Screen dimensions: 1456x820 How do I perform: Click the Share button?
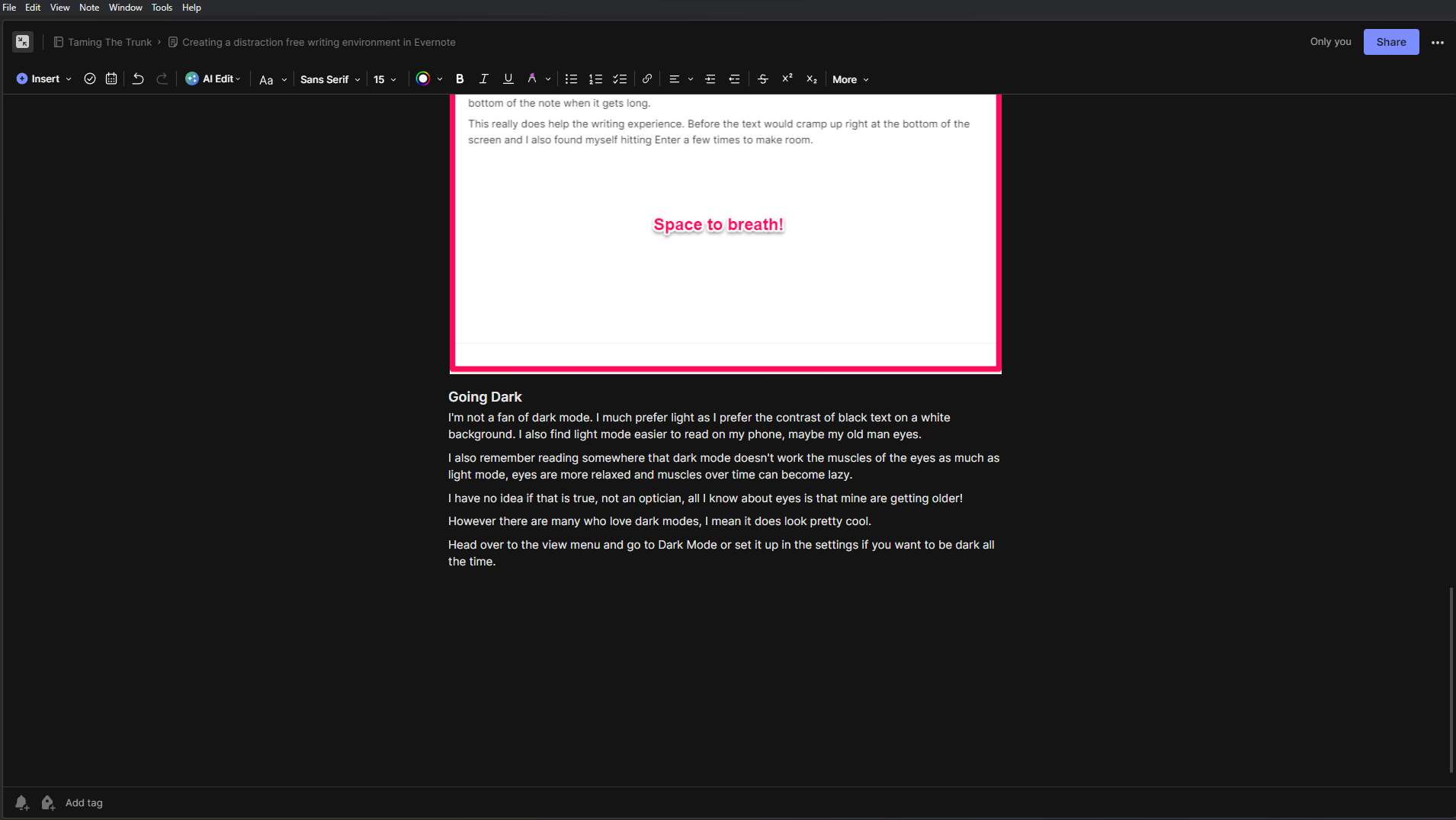pyautogui.click(x=1390, y=41)
